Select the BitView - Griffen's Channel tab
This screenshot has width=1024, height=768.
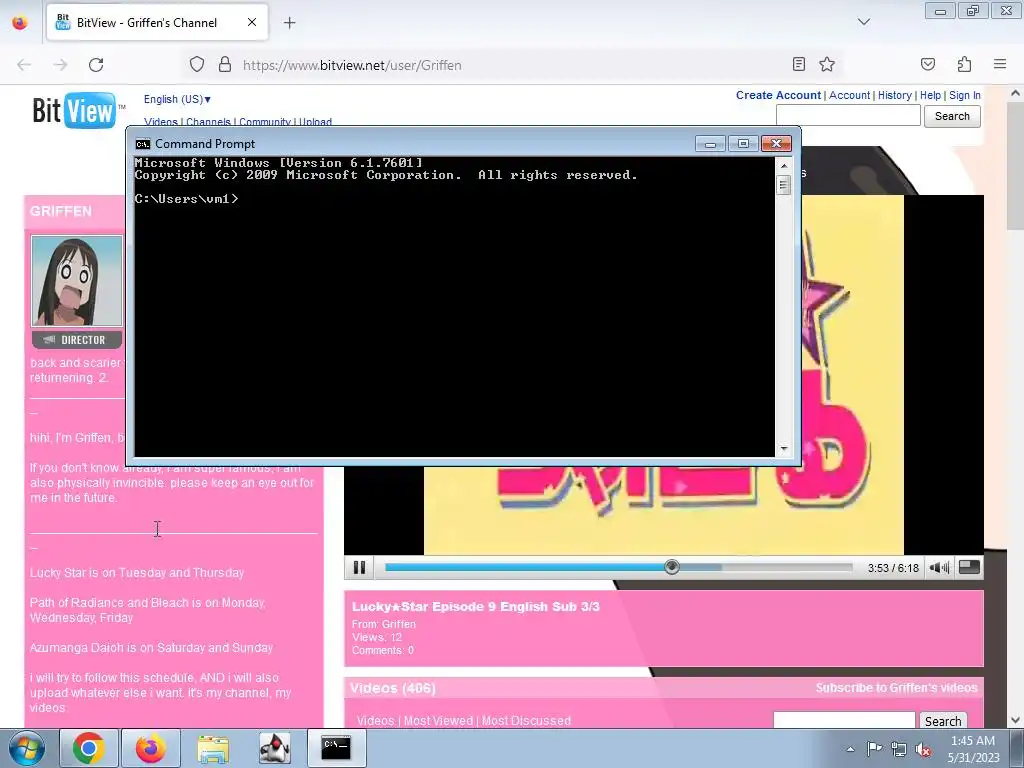[157, 22]
